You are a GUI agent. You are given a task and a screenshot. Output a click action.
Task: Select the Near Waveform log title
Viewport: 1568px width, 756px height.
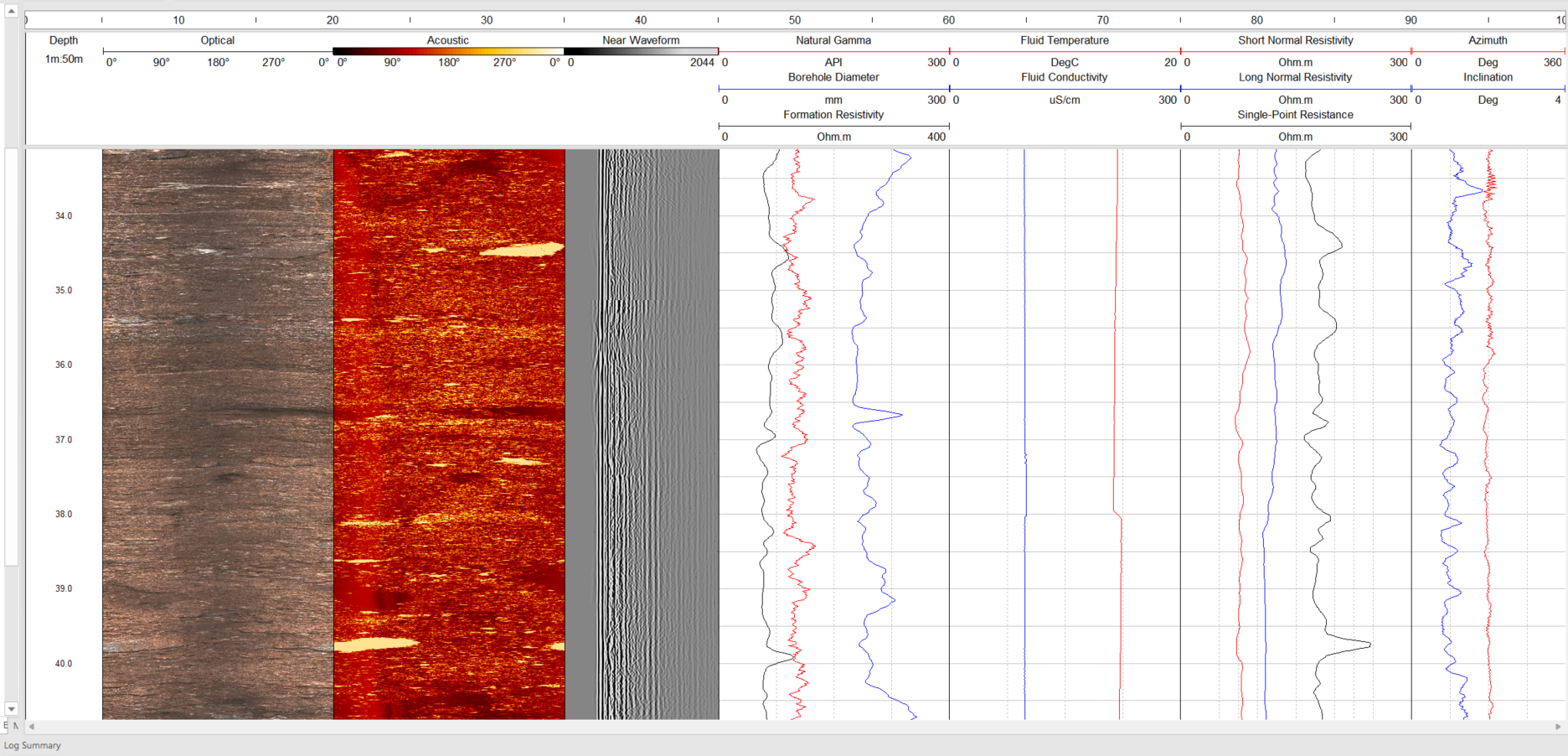641,40
